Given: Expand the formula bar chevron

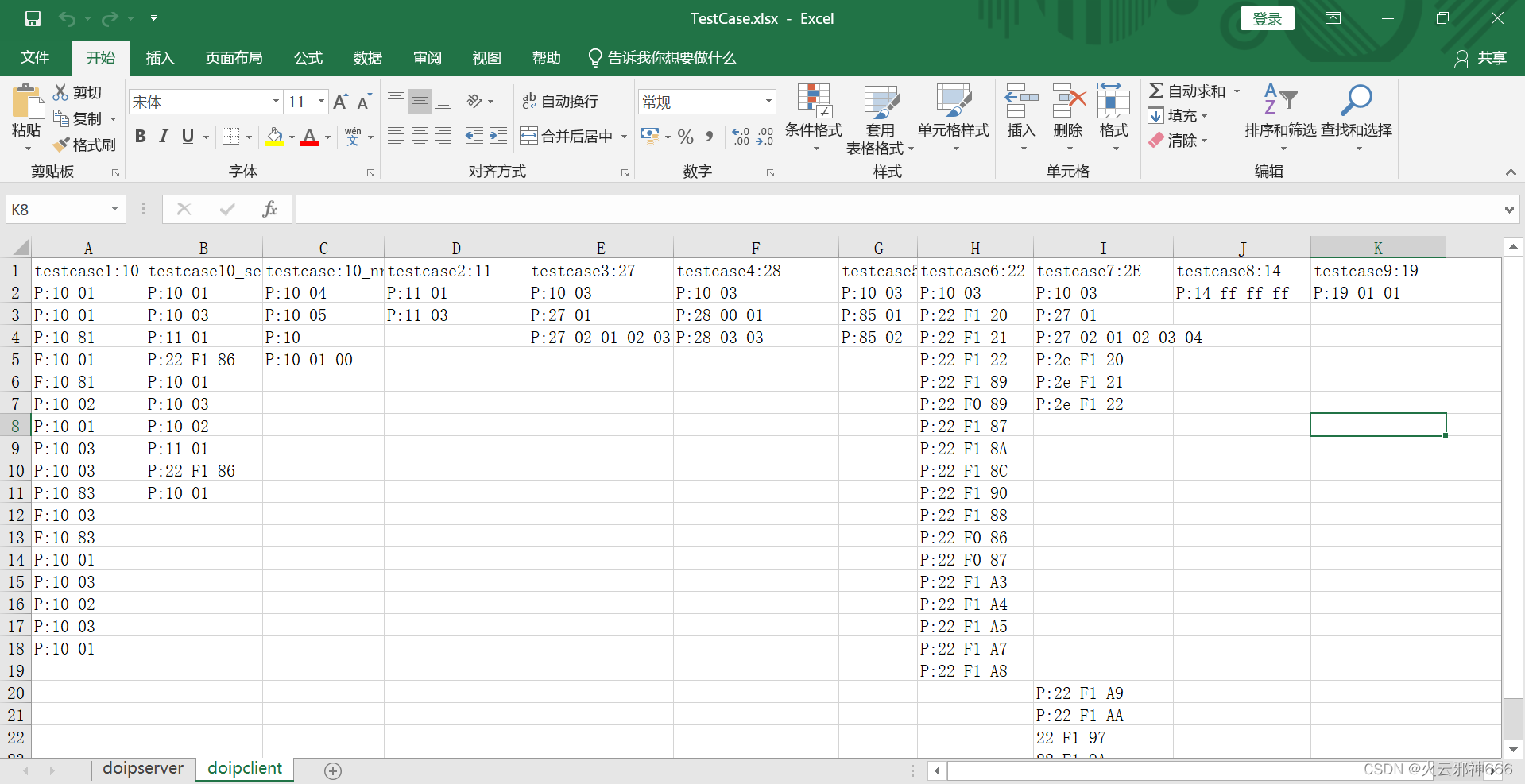Looking at the screenshot, I should (1508, 210).
